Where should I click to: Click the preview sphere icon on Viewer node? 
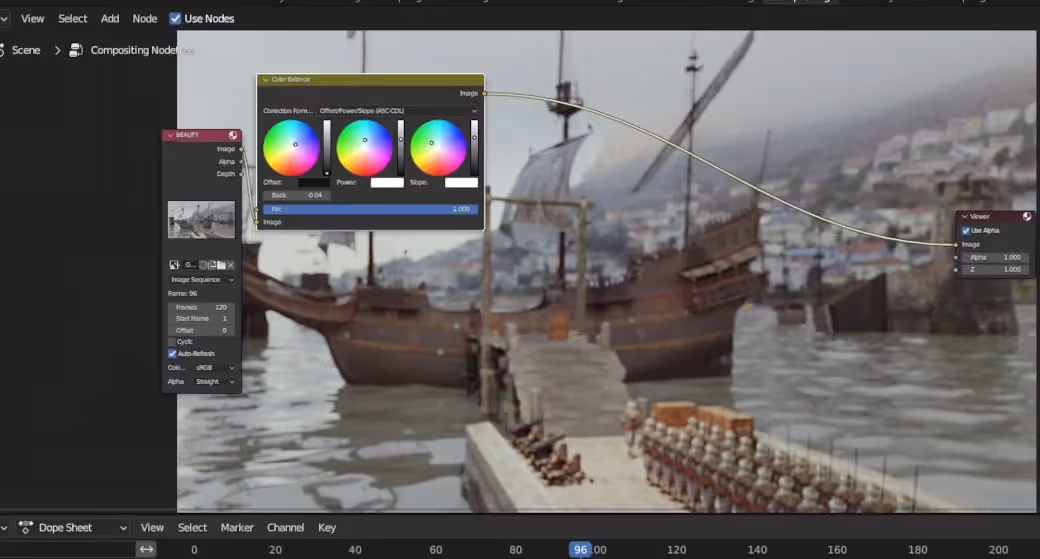coord(1027,216)
